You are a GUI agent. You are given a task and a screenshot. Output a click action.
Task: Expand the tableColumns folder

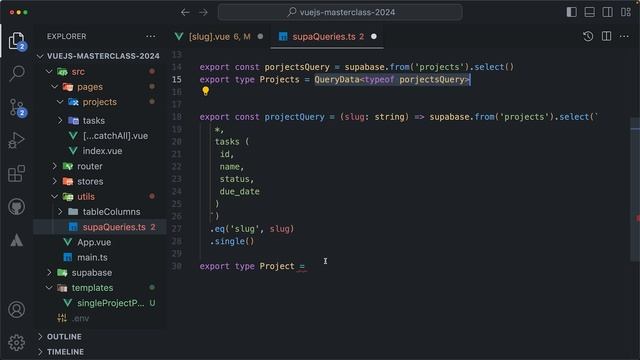[60, 212]
